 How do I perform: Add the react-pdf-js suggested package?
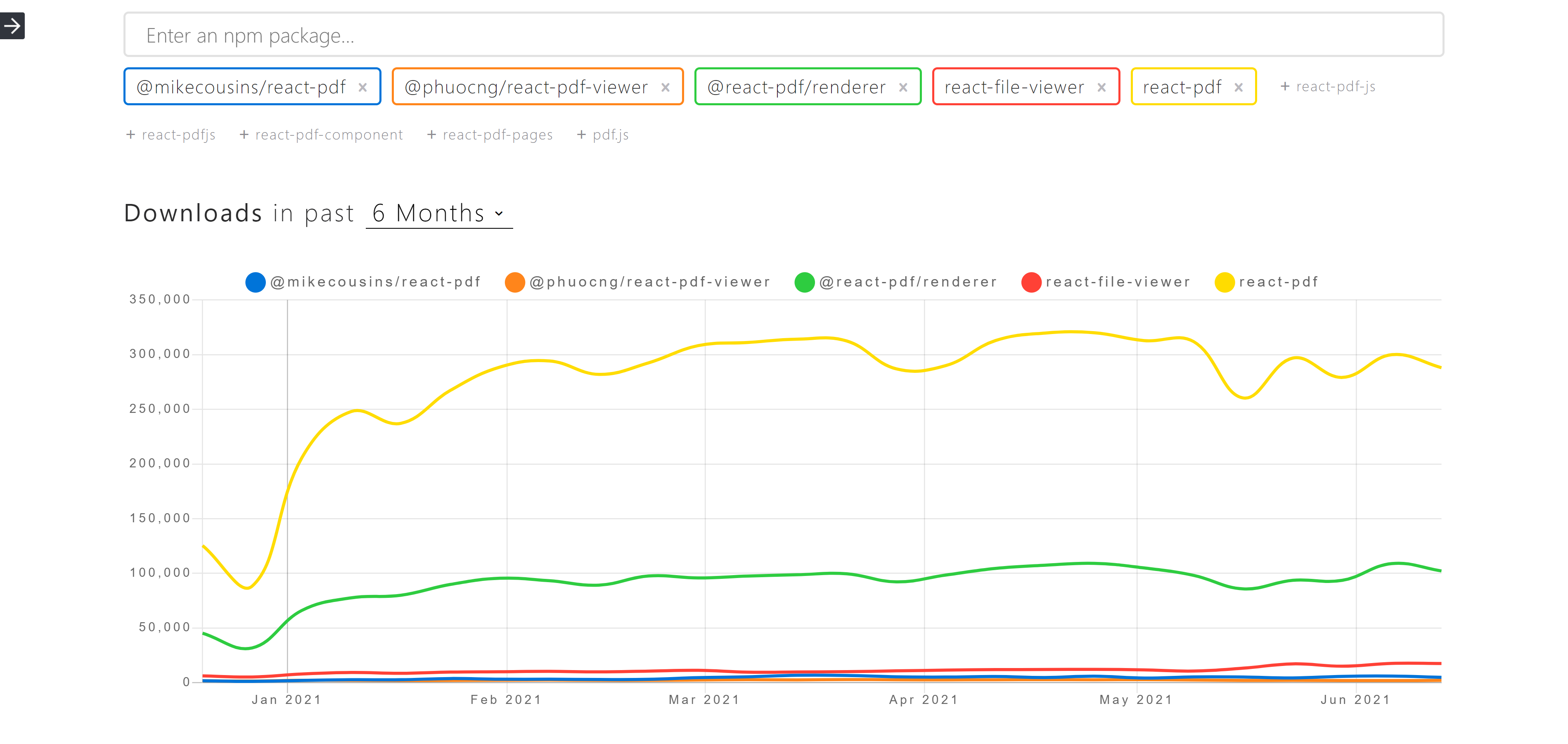(x=1328, y=86)
